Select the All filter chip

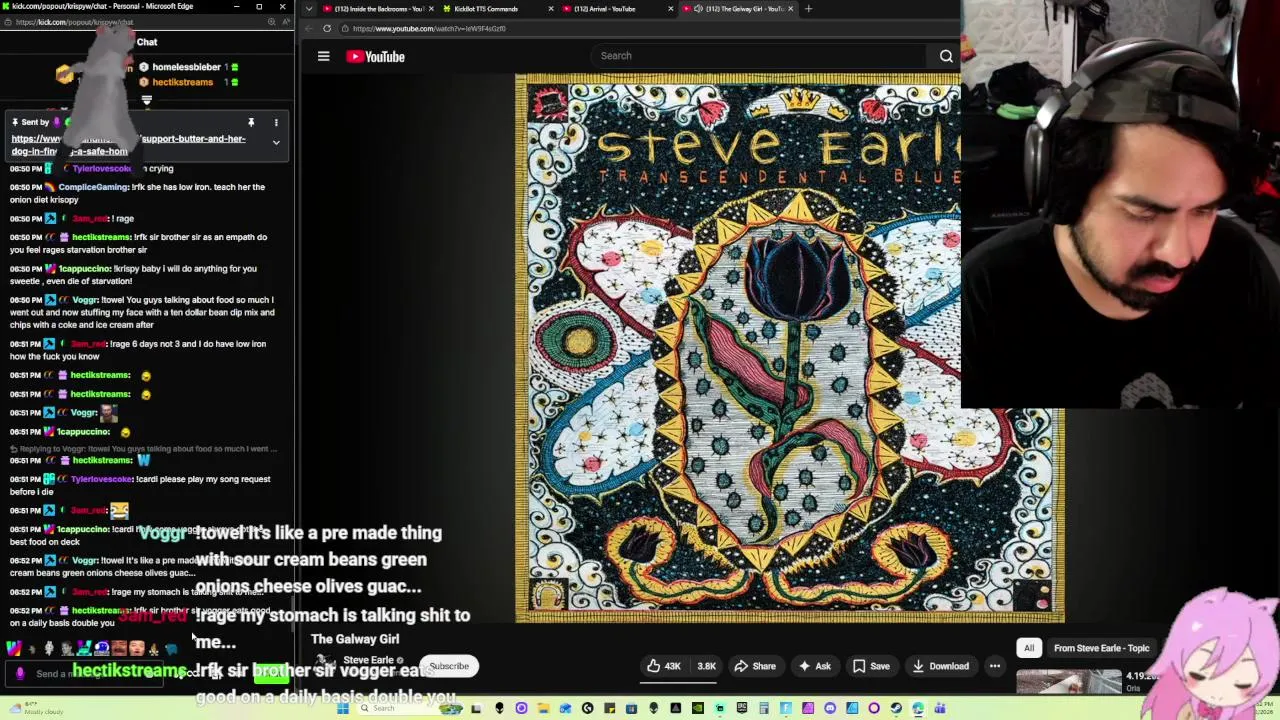click(1029, 648)
